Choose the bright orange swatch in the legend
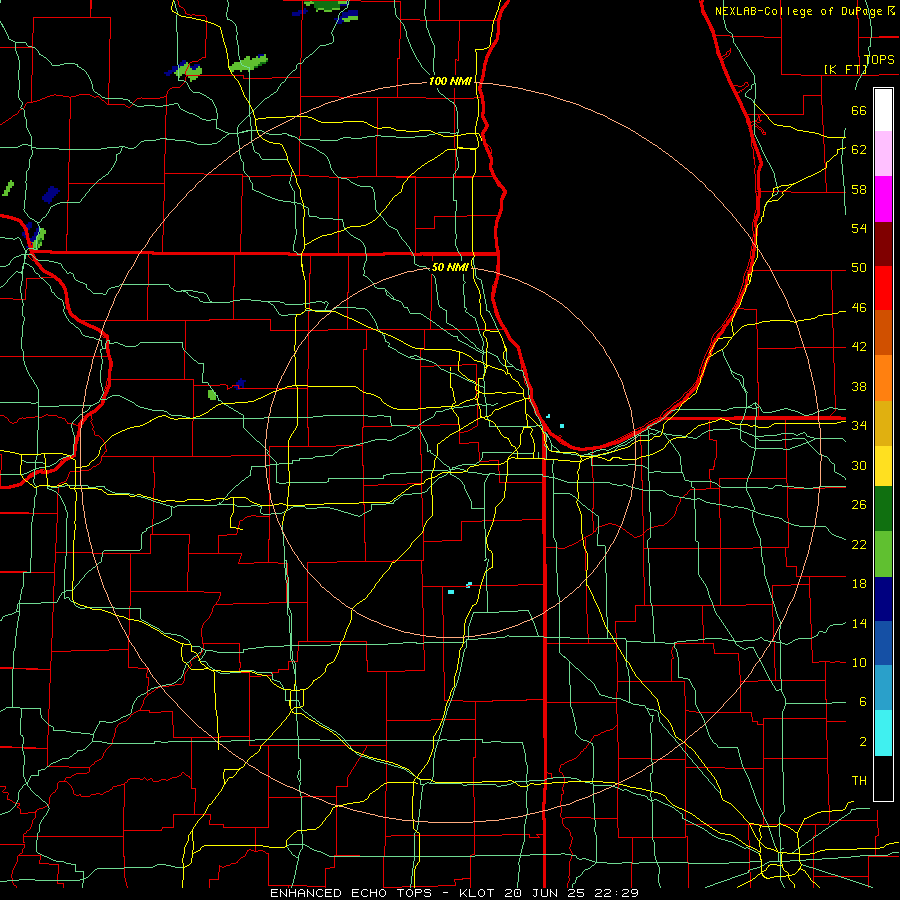900x900 pixels. coord(883,378)
